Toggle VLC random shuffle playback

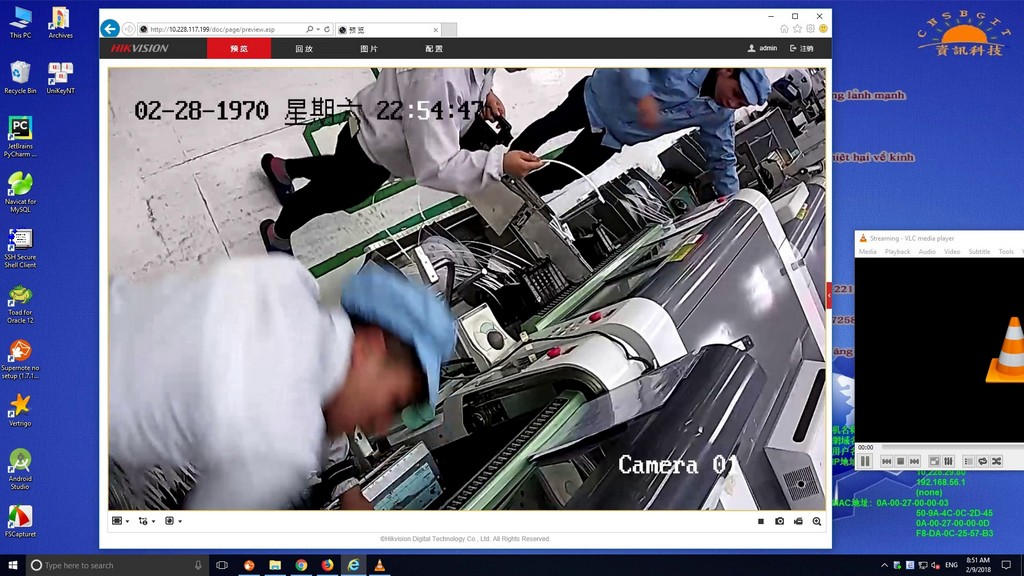pos(996,461)
